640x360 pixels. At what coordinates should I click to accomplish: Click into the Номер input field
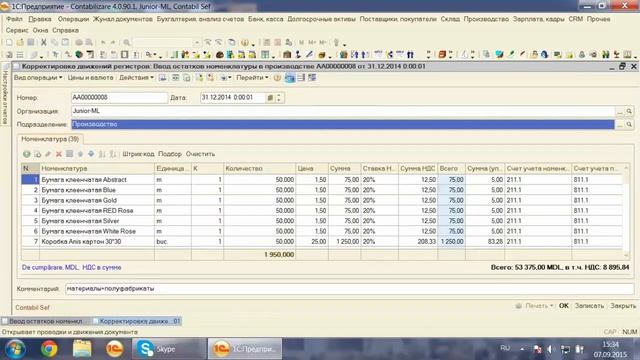[x=119, y=98]
